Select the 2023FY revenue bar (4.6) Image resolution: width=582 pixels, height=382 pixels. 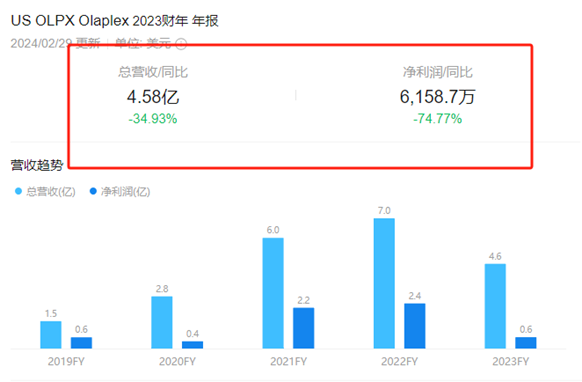pyautogui.click(x=495, y=306)
